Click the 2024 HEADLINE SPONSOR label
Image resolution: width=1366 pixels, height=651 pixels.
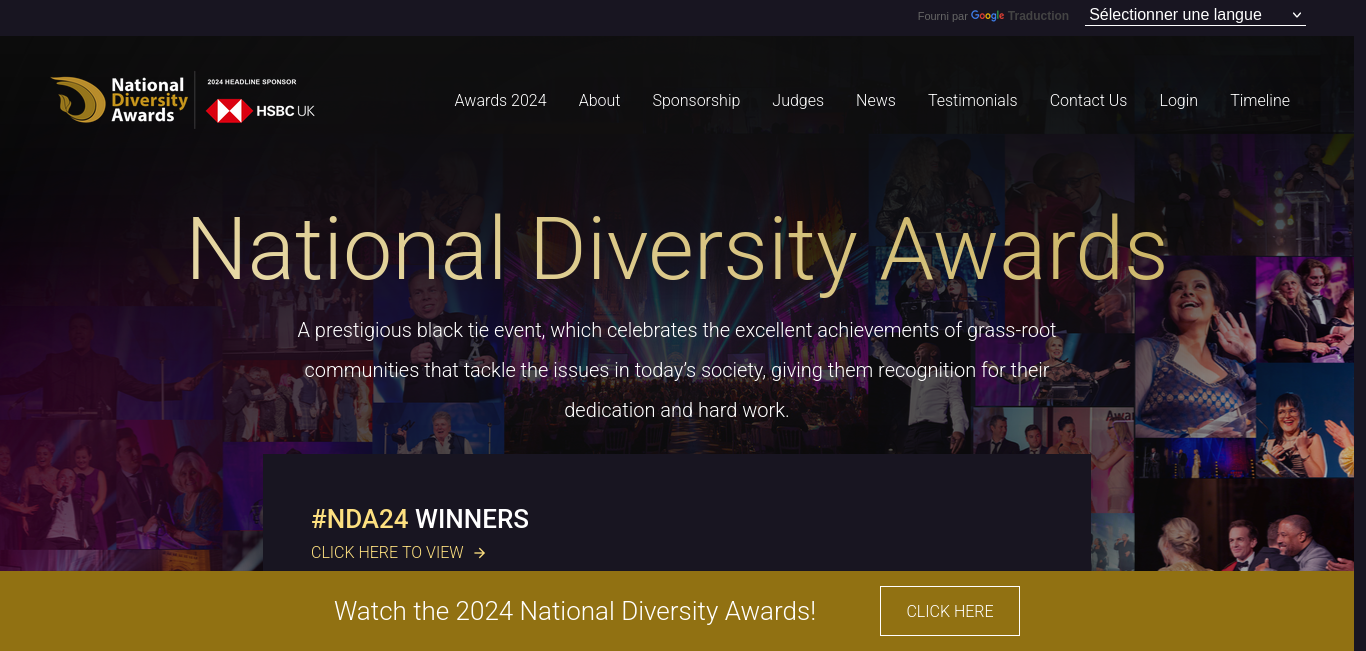pos(252,82)
